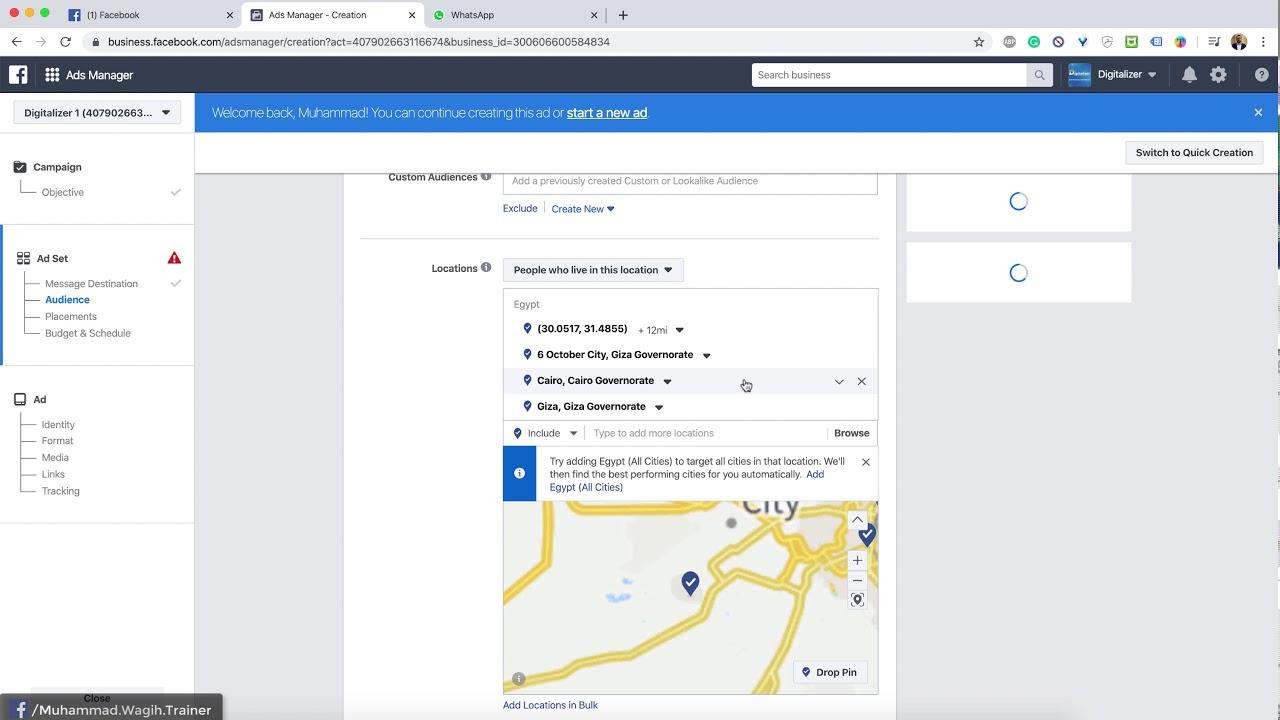Viewport: 1280px width, 720px height.
Task: Open the Create New audience dropdown
Action: (x=583, y=209)
